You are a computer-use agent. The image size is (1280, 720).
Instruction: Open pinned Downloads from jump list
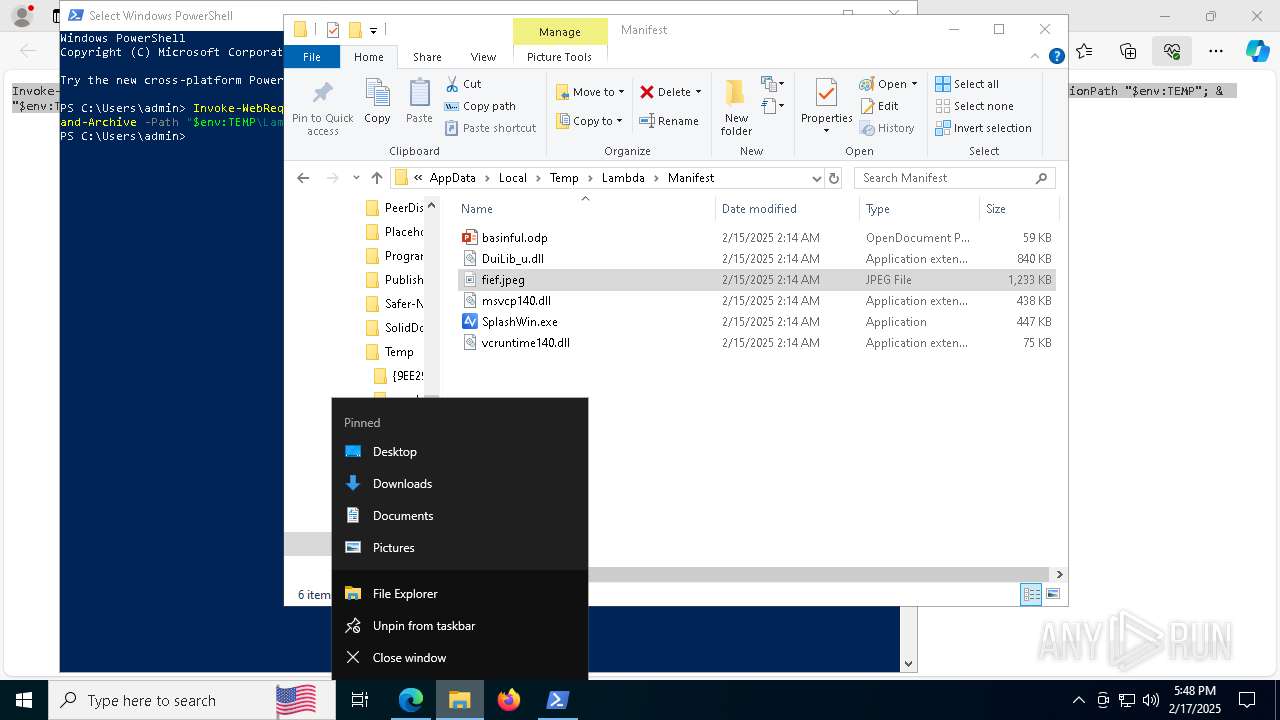460,484
